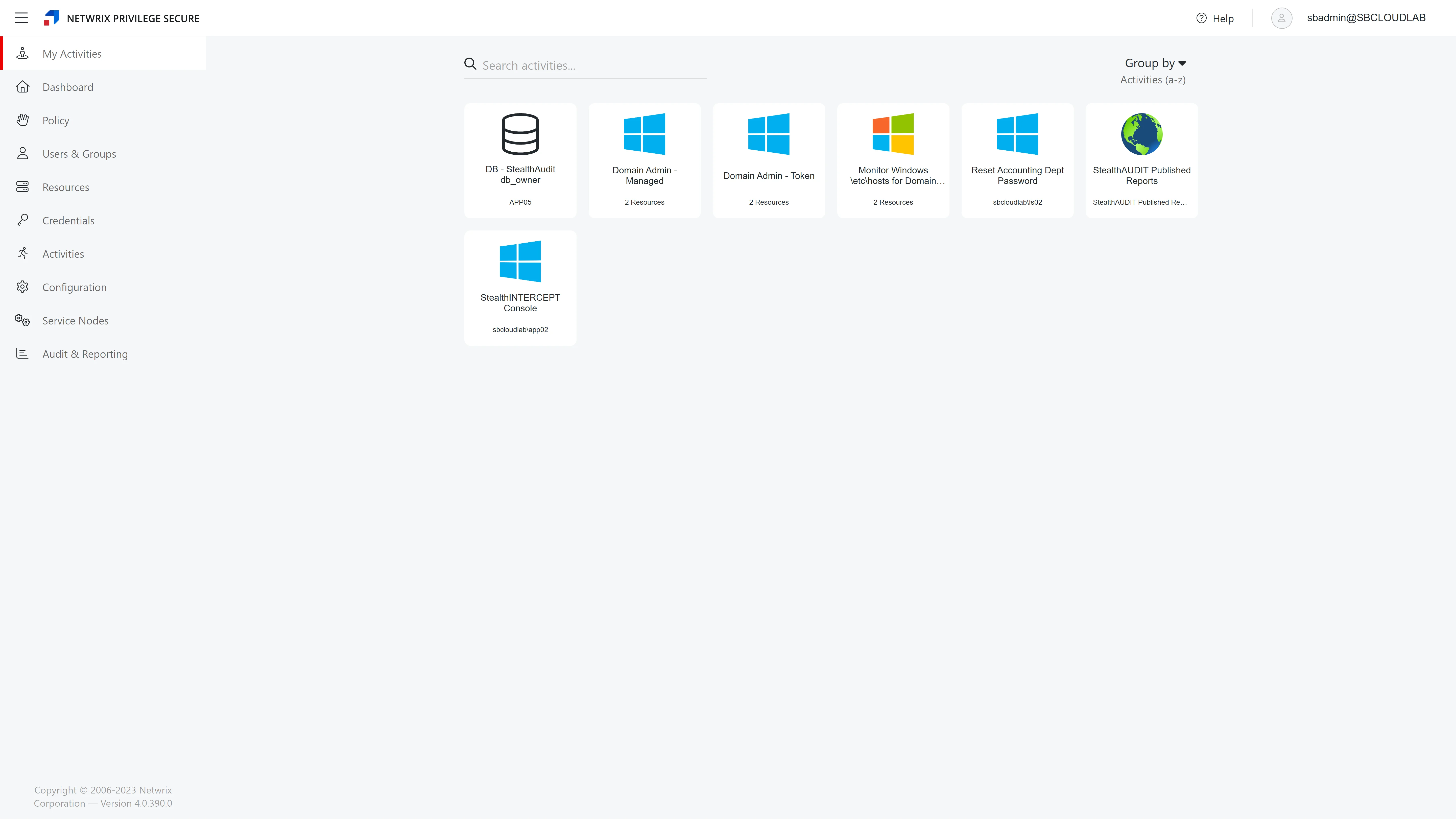Click the Service Nodes double-gear icon
1456x819 pixels.
[22, 320]
